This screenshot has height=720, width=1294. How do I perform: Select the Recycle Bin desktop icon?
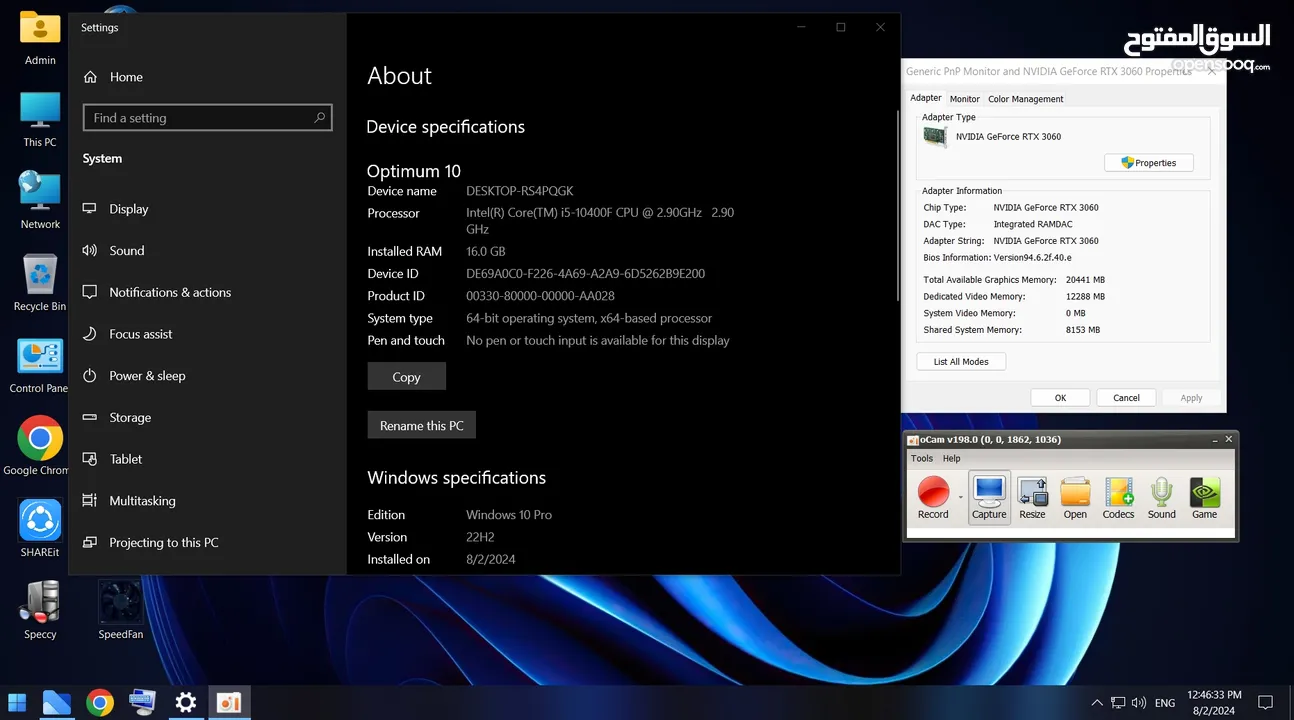click(x=40, y=283)
